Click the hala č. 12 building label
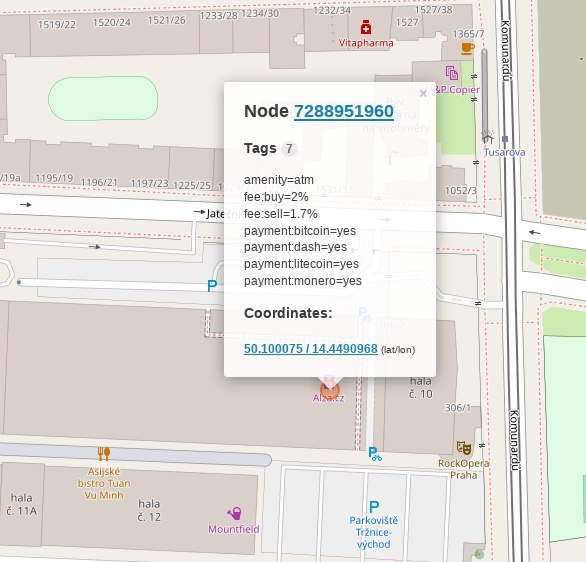 pyautogui.click(x=149, y=510)
